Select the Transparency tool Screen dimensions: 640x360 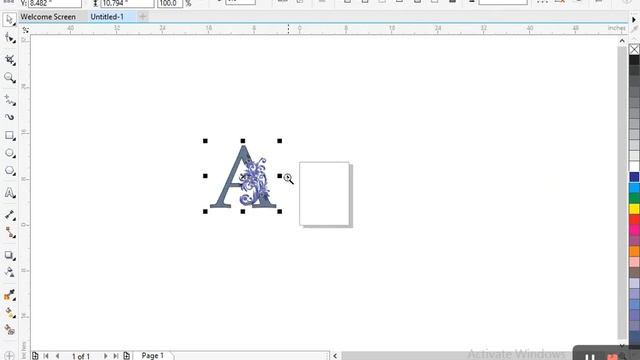click(9, 272)
